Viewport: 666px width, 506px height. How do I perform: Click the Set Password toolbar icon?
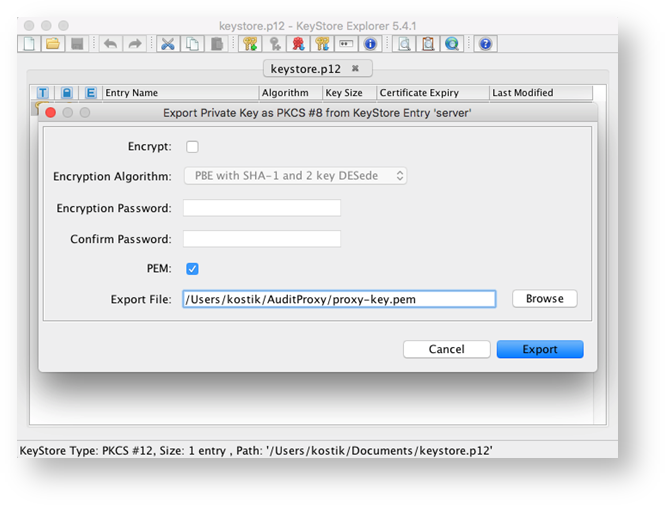[346, 44]
